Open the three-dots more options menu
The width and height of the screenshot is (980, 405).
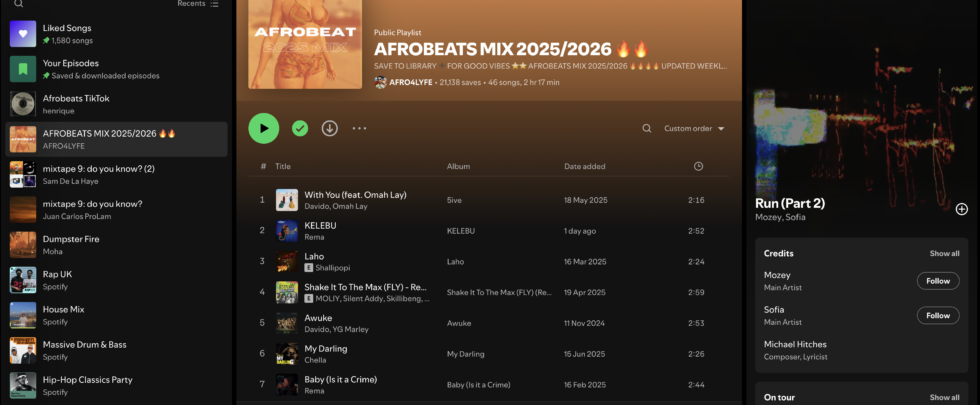(x=359, y=128)
